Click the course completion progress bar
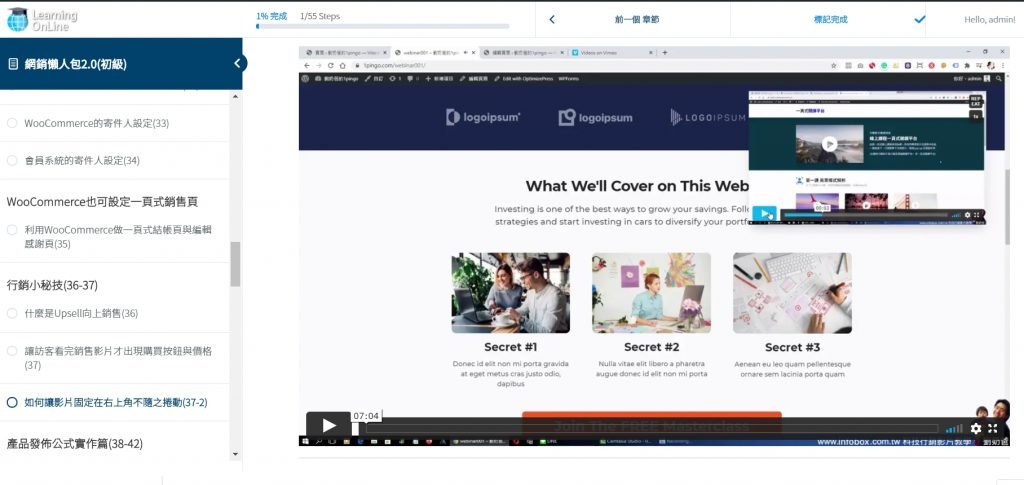1024x485 pixels. coord(383,27)
